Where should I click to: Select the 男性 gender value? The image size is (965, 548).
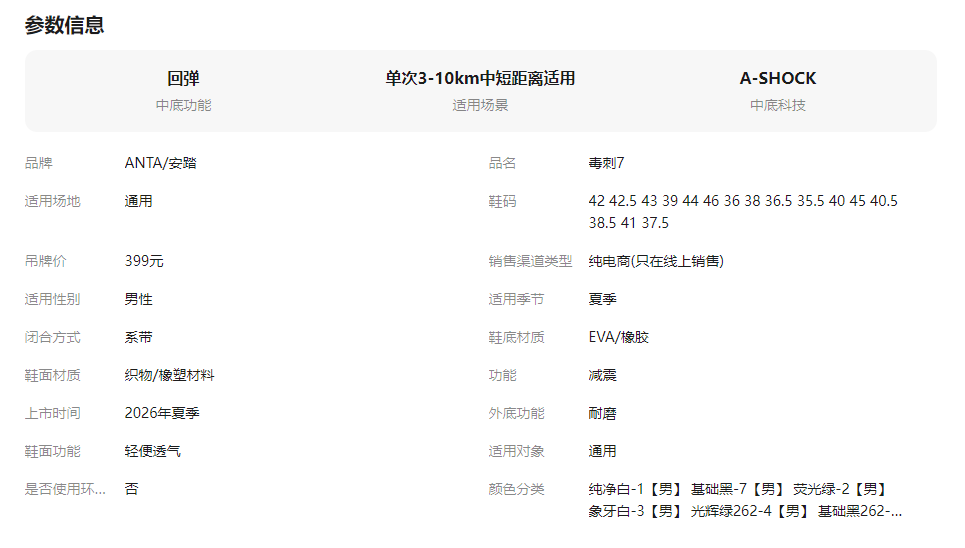(x=139, y=299)
